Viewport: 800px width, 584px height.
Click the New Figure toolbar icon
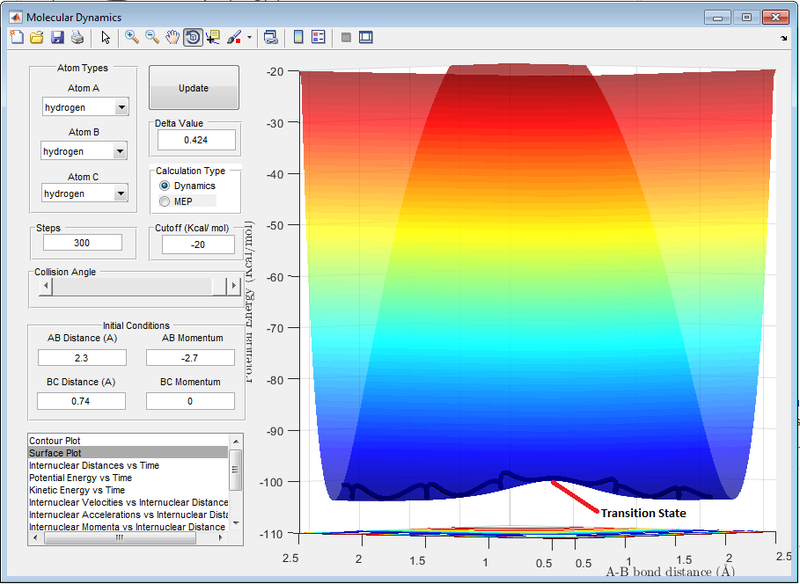point(17,38)
